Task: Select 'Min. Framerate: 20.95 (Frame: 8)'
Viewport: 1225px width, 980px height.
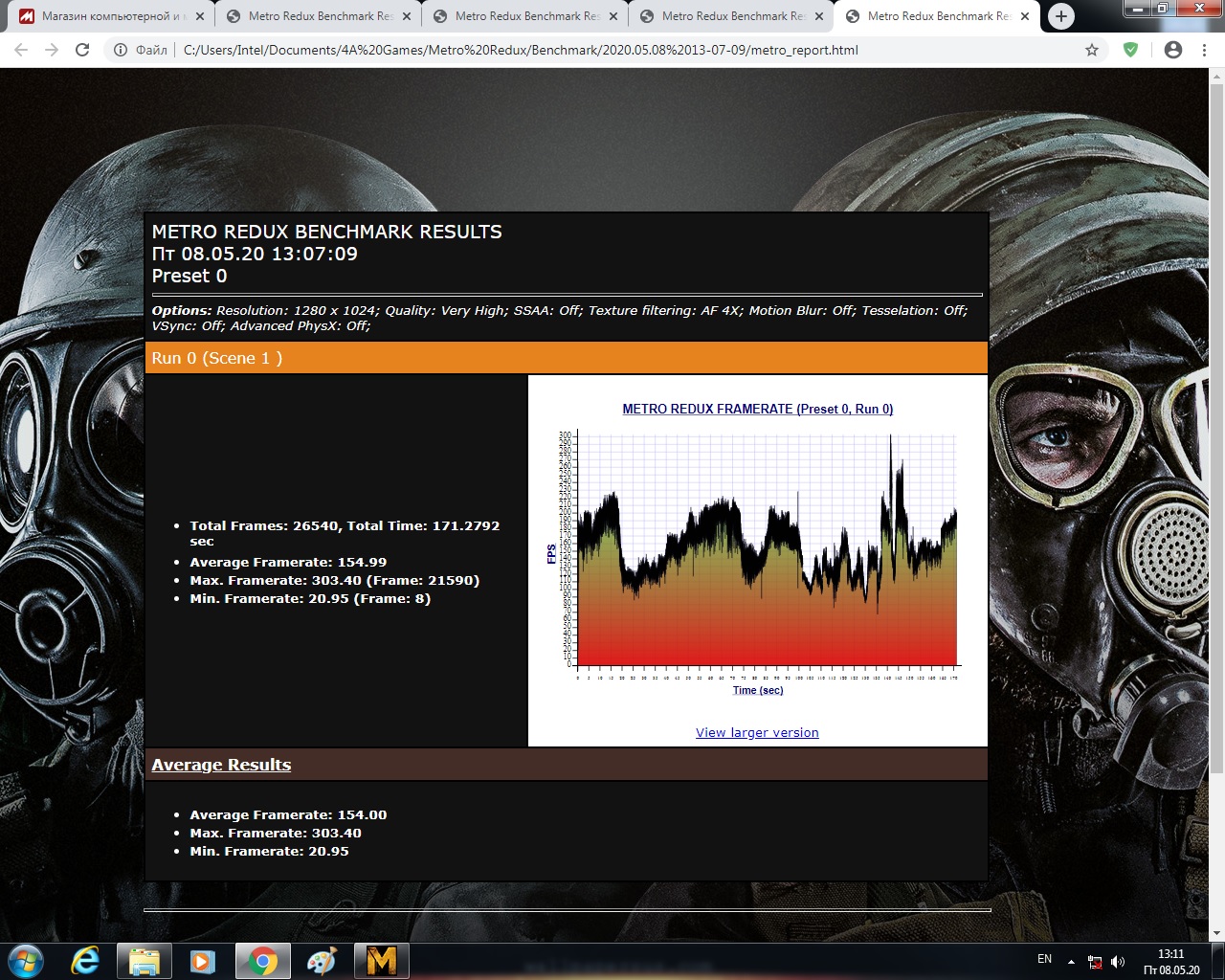Action: (x=310, y=599)
